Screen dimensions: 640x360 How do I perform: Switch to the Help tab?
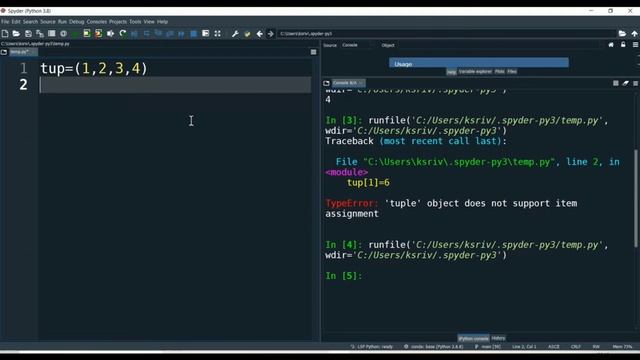pos(451,72)
